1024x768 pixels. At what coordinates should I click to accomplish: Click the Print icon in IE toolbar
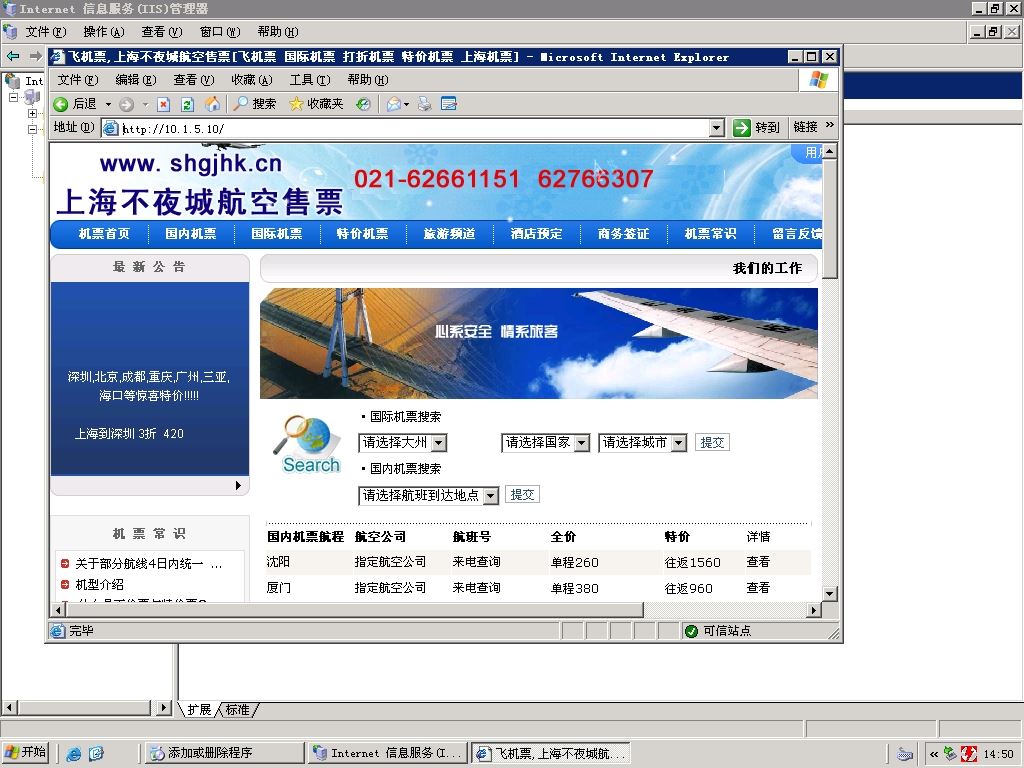(x=424, y=104)
